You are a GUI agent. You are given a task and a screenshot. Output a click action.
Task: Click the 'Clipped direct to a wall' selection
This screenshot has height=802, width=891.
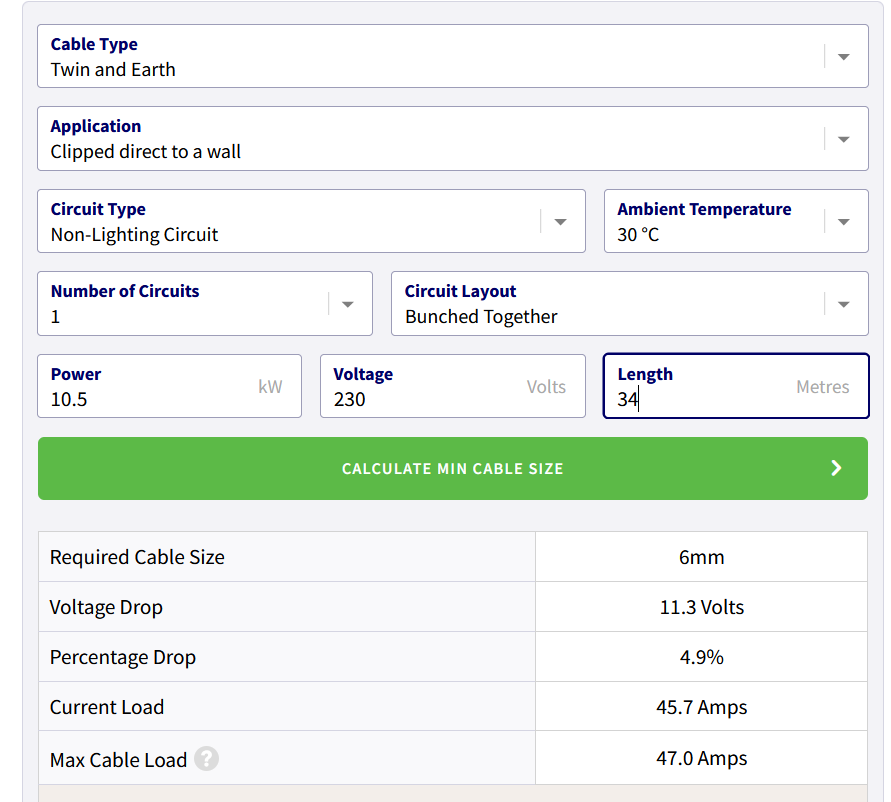(146, 152)
